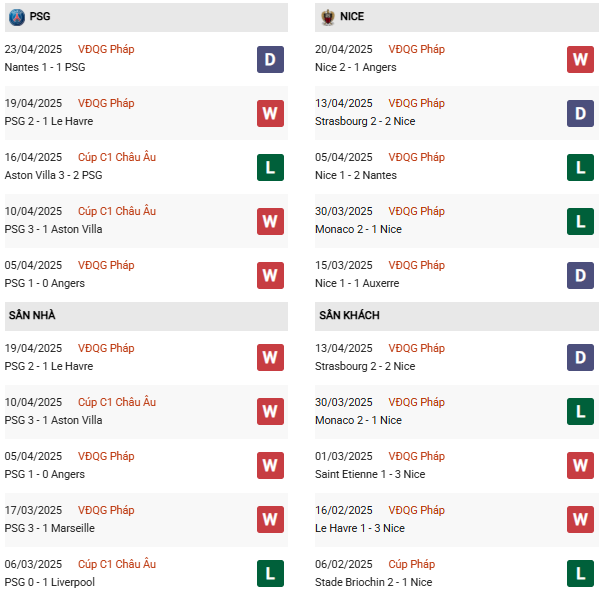This screenshot has height=595, width=600.
Task: Click the Nice club logo icon
Action: 327,17
